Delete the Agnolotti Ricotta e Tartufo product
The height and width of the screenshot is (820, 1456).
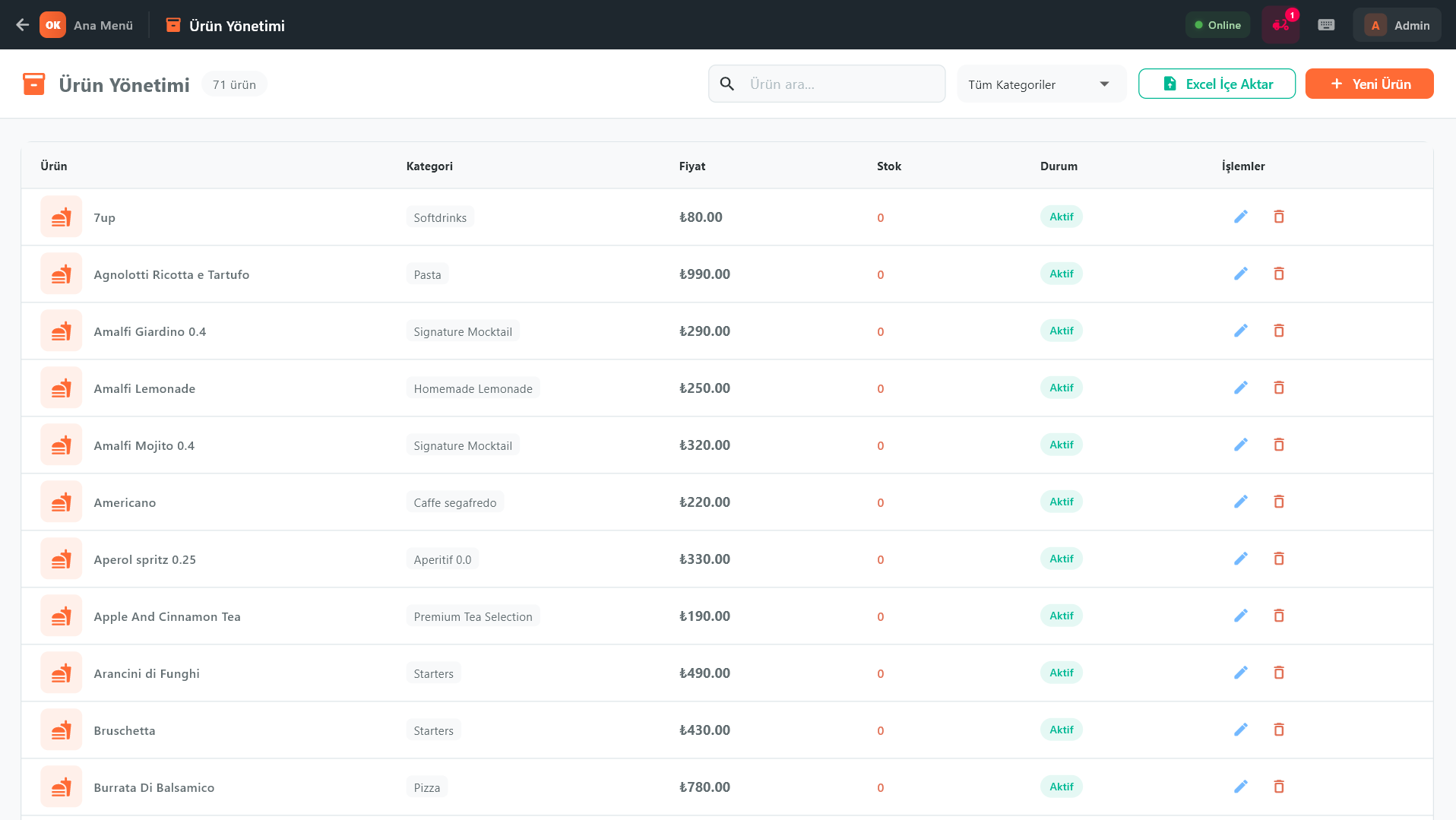(1279, 274)
